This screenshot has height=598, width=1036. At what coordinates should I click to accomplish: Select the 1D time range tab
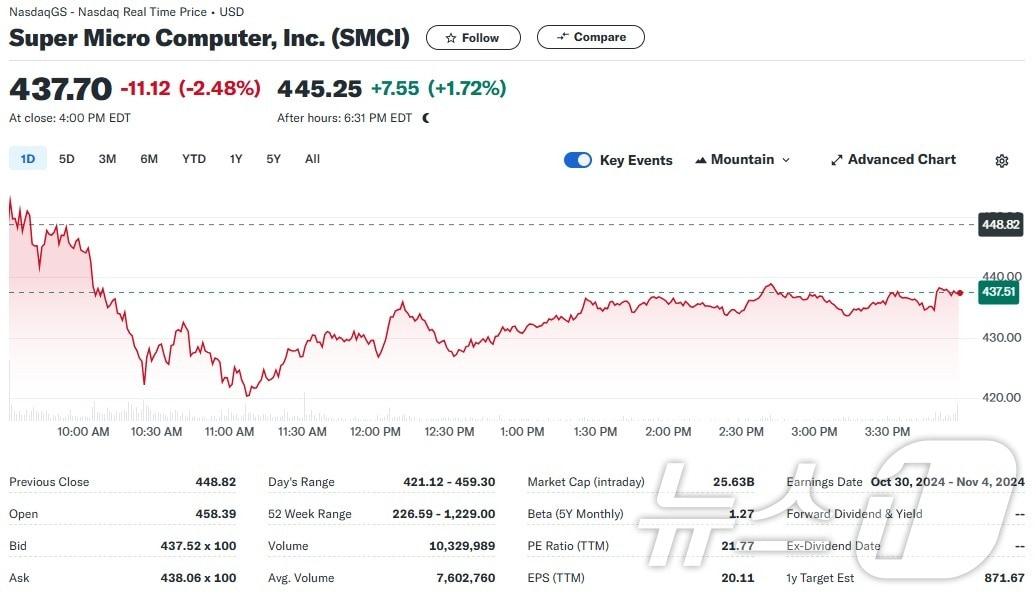28,159
